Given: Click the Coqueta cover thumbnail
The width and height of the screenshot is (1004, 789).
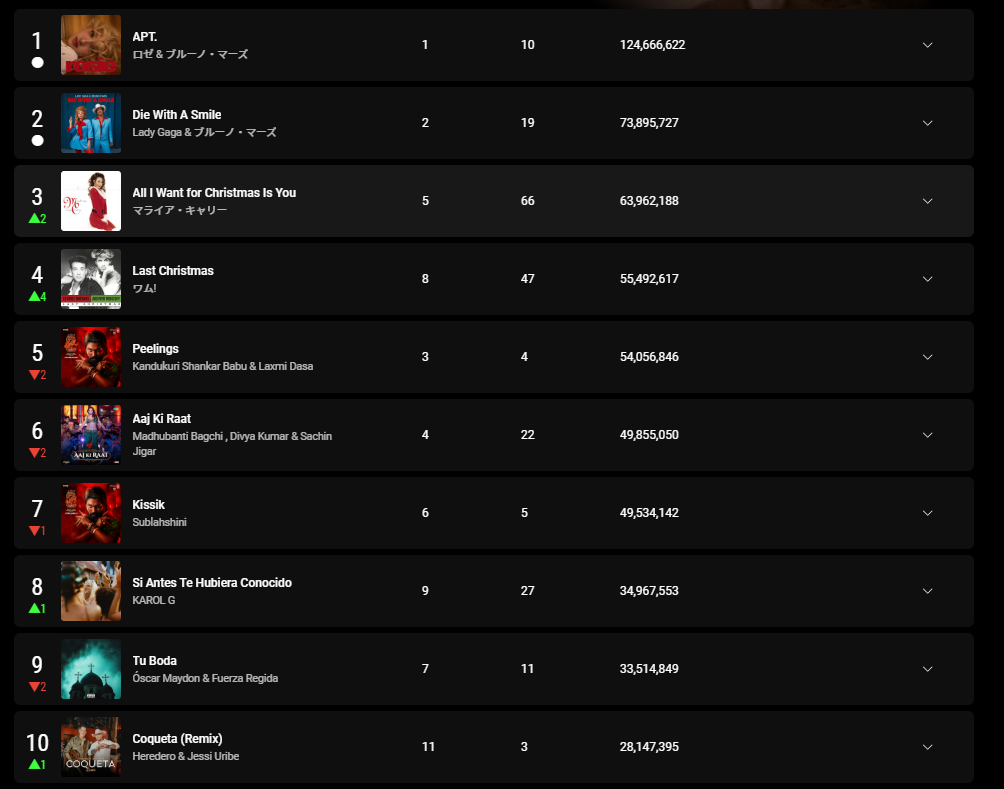Looking at the screenshot, I should pyautogui.click(x=91, y=747).
